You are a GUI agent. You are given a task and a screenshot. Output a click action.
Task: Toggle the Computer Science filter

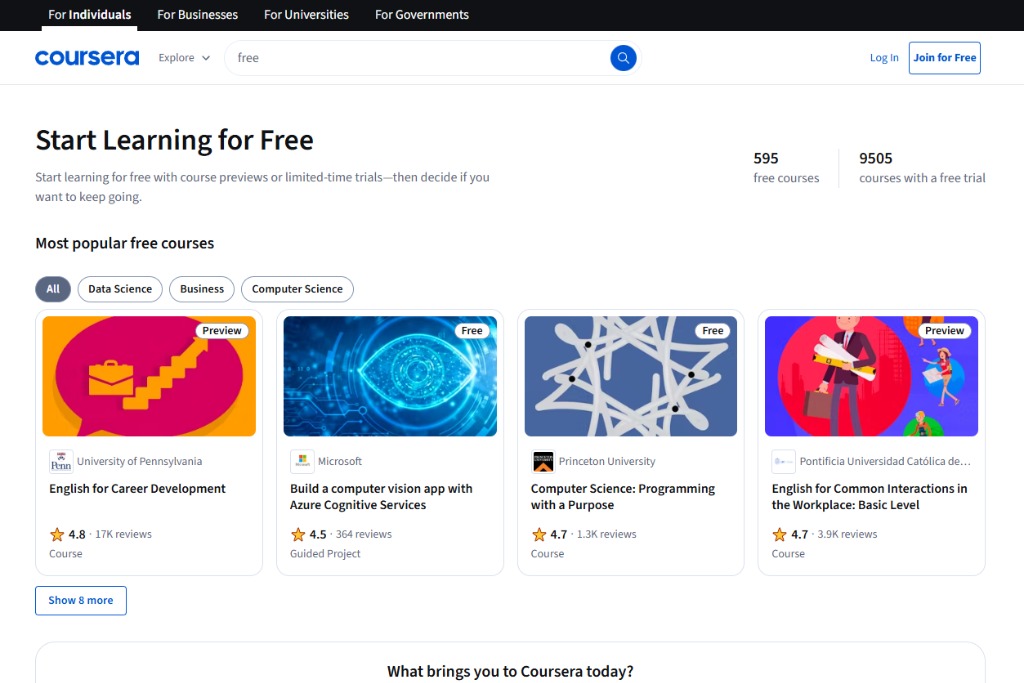point(297,289)
